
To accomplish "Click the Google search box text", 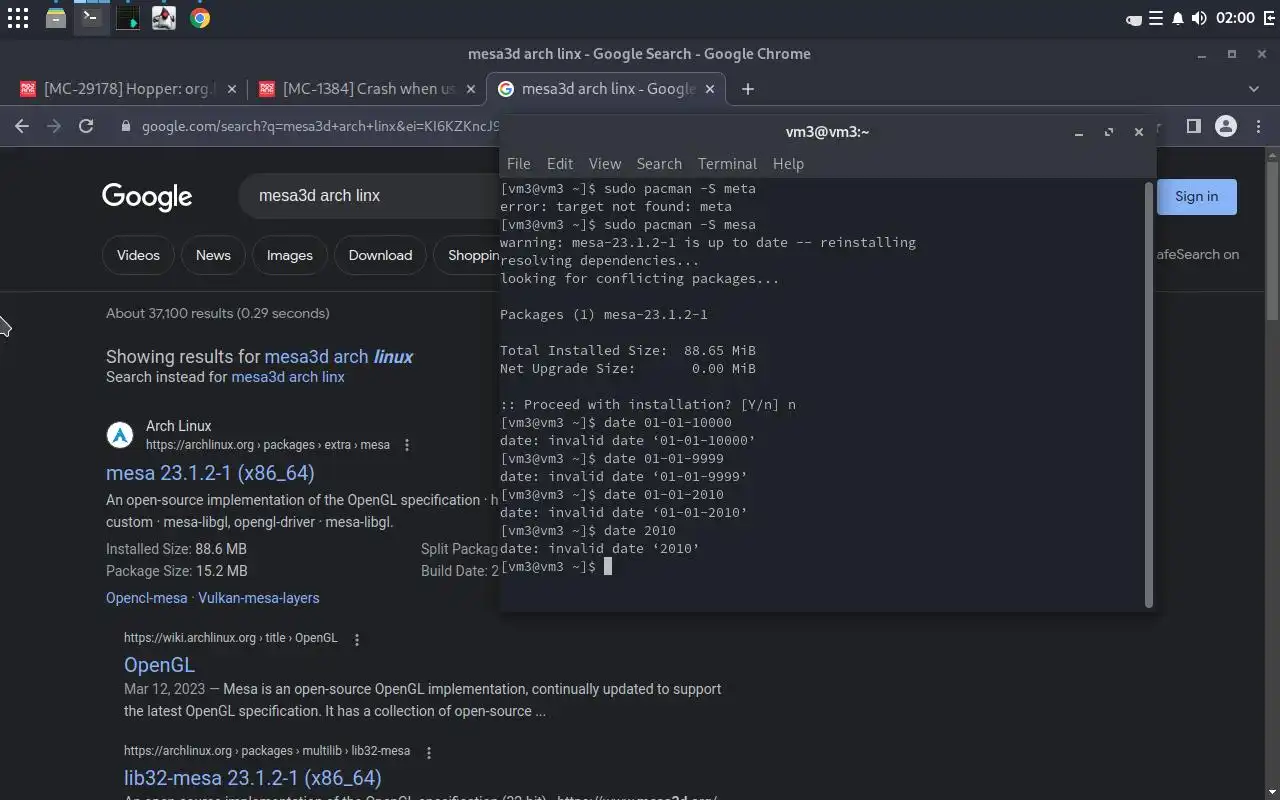I will point(319,196).
